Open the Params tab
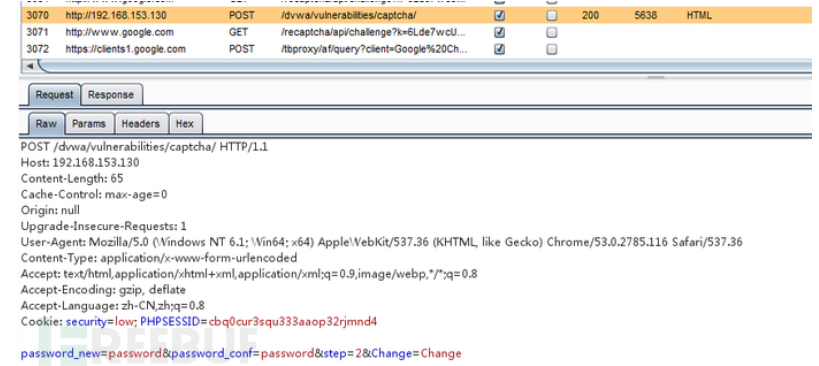This screenshot has width=819, height=366. coord(89,124)
